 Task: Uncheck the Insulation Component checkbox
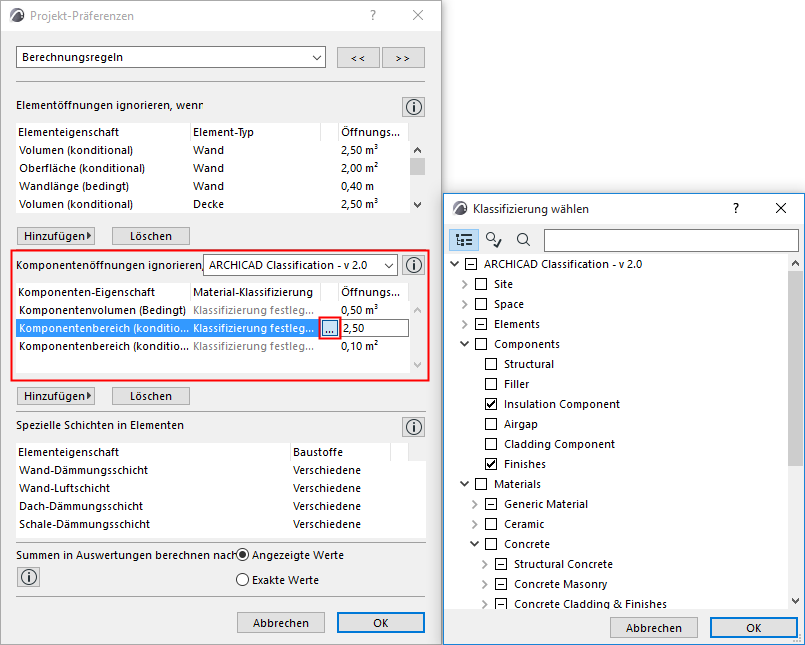(x=491, y=404)
